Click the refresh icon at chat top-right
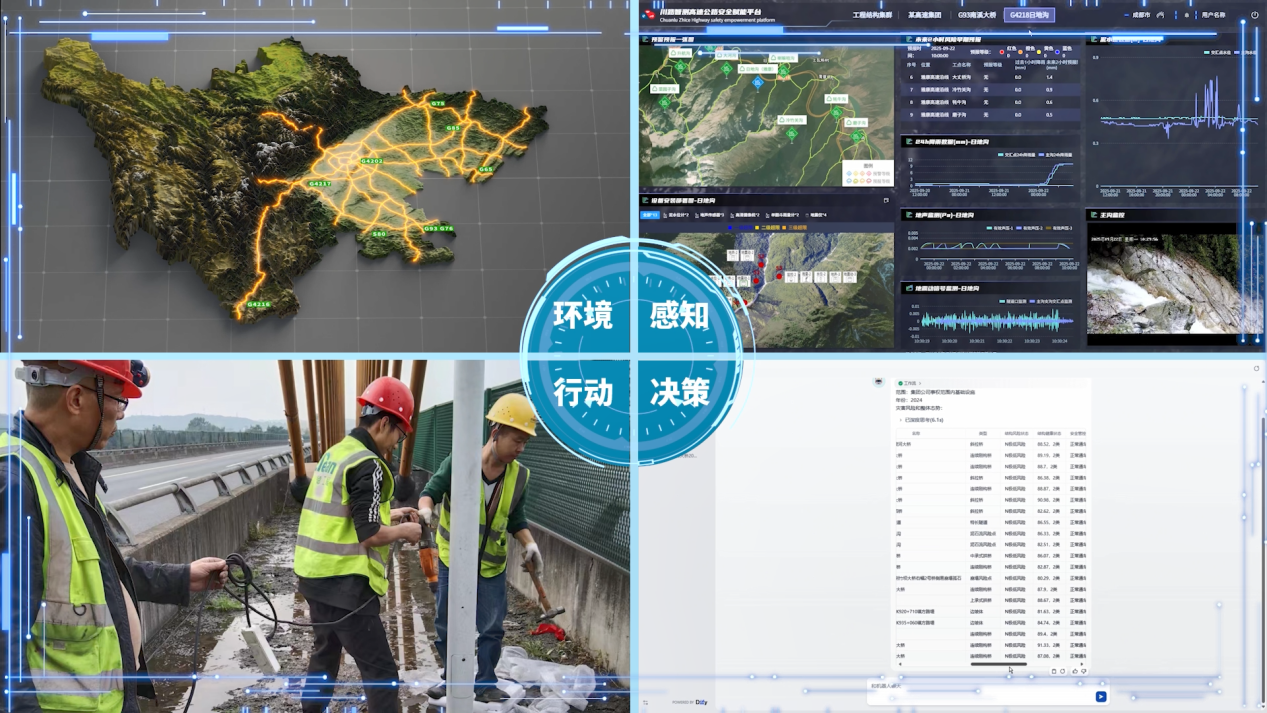 pyautogui.click(x=1257, y=369)
